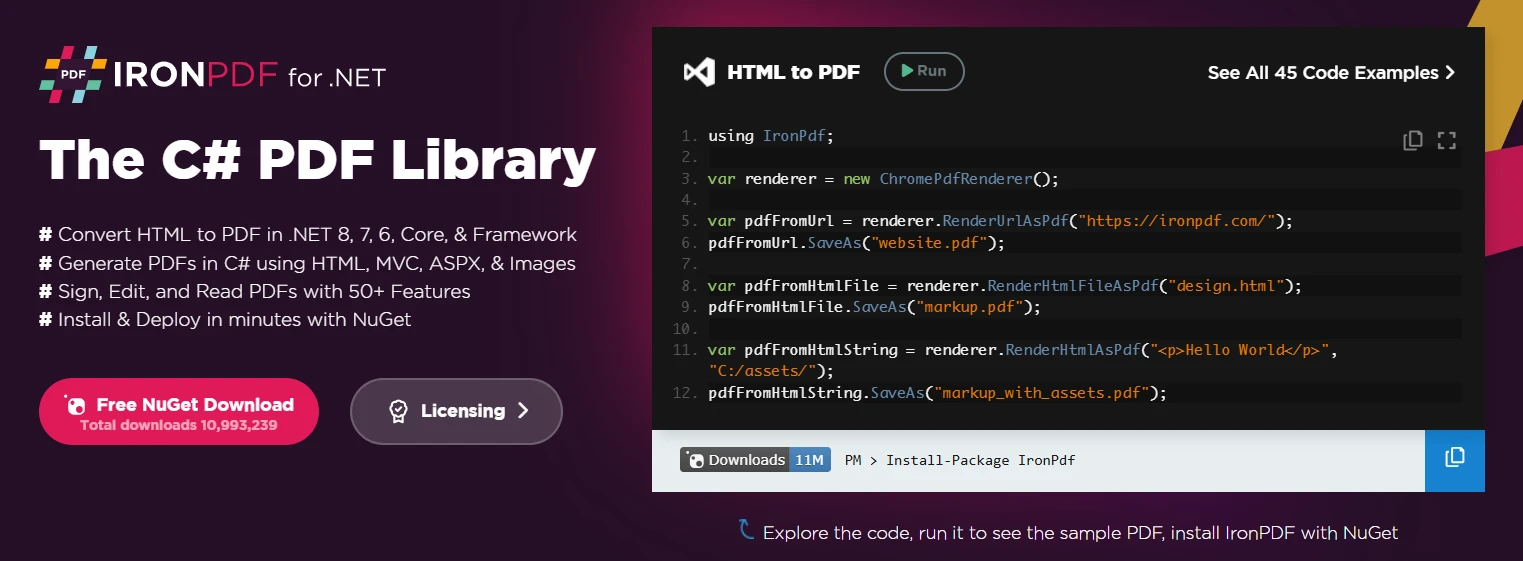
Task: Click the IronPDF hash logo icon
Action: coord(73,74)
